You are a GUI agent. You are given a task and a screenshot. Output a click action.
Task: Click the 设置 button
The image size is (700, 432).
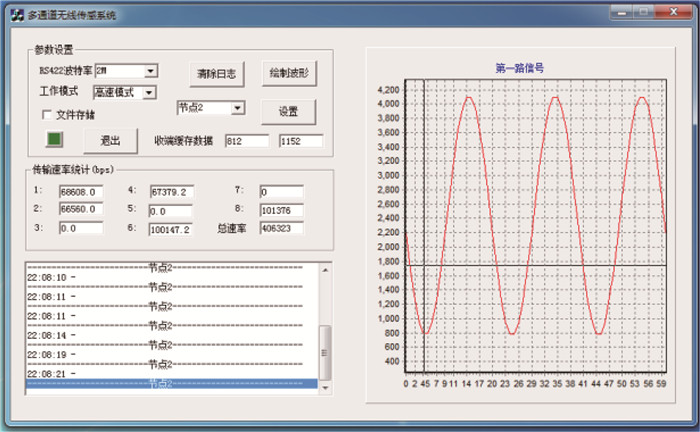tap(289, 110)
